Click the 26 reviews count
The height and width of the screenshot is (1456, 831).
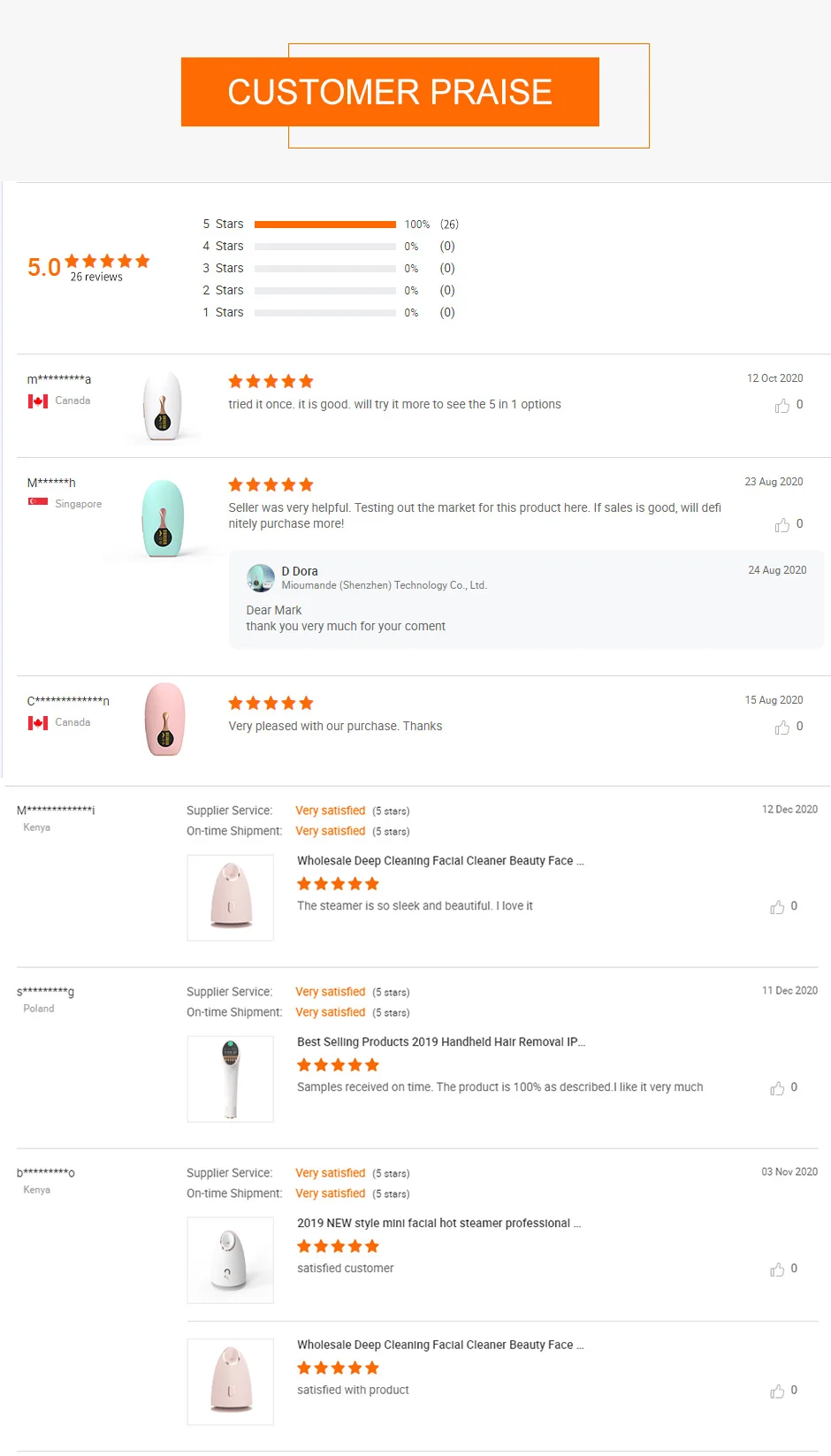point(96,278)
